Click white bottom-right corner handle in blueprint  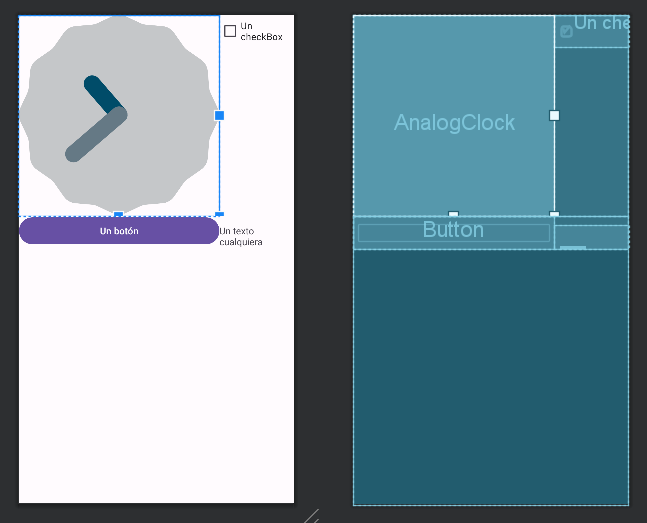pos(554,214)
